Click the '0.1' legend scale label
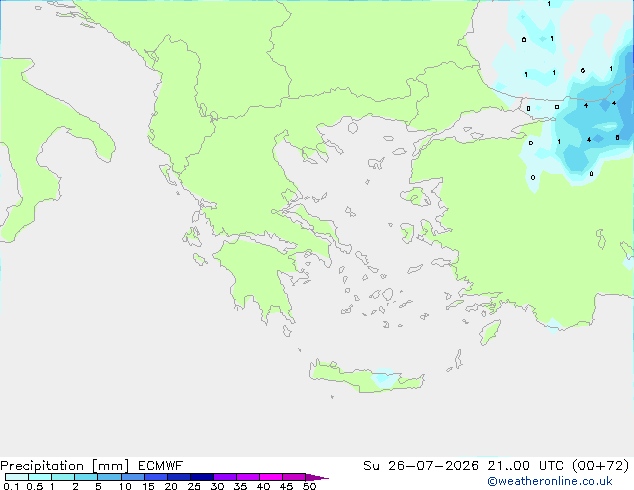The height and width of the screenshot is (490, 634). [x=11, y=486]
